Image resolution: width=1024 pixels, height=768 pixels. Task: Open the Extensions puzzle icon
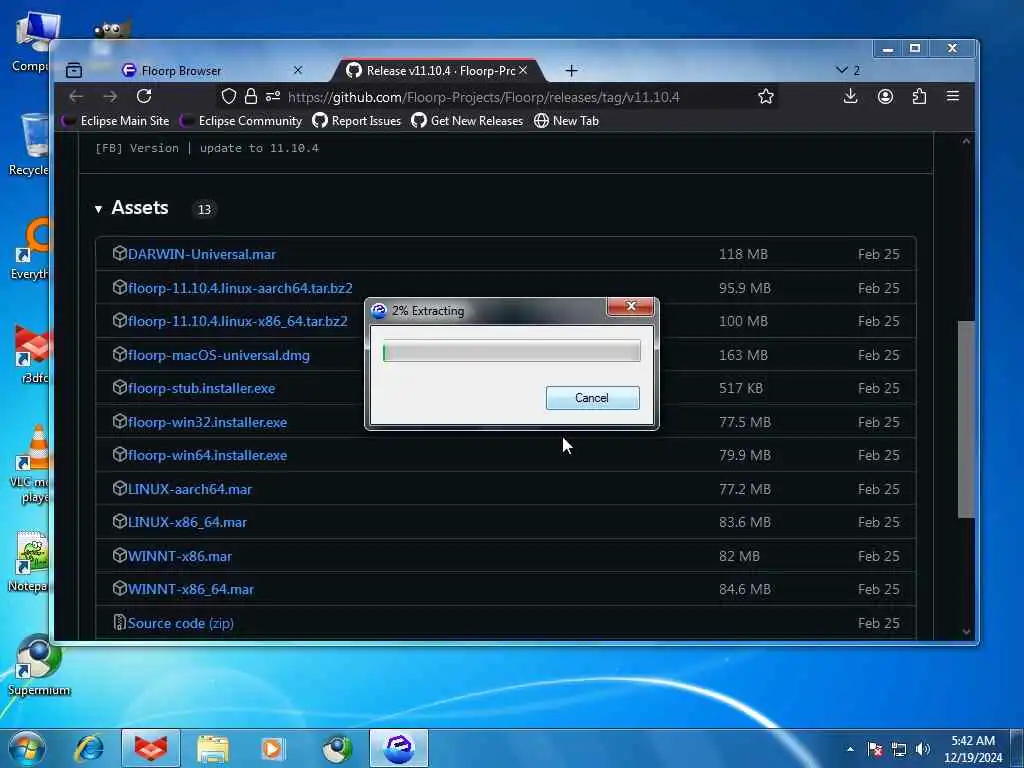click(919, 97)
